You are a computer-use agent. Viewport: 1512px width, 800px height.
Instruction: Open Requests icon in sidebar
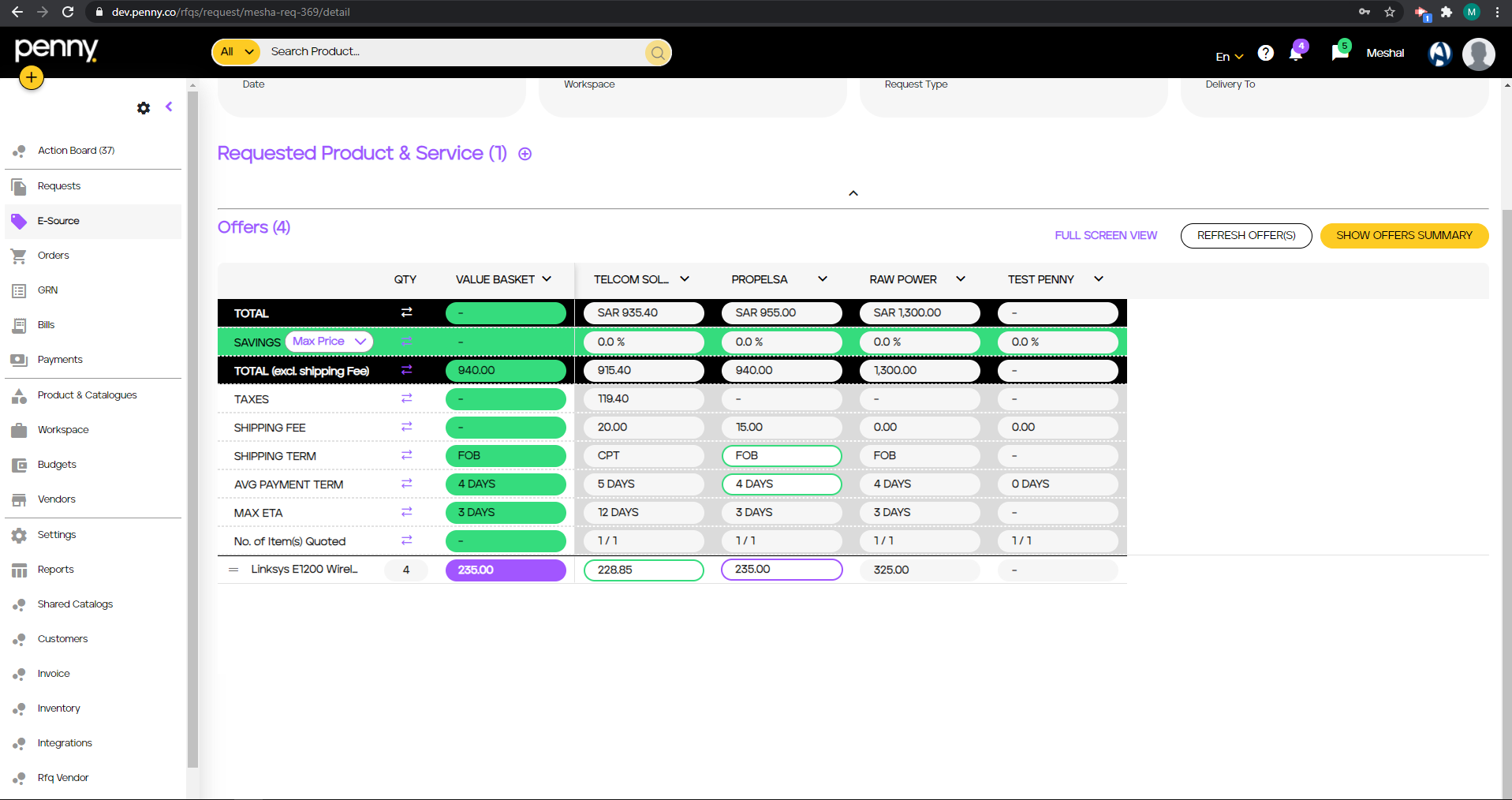point(19,187)
